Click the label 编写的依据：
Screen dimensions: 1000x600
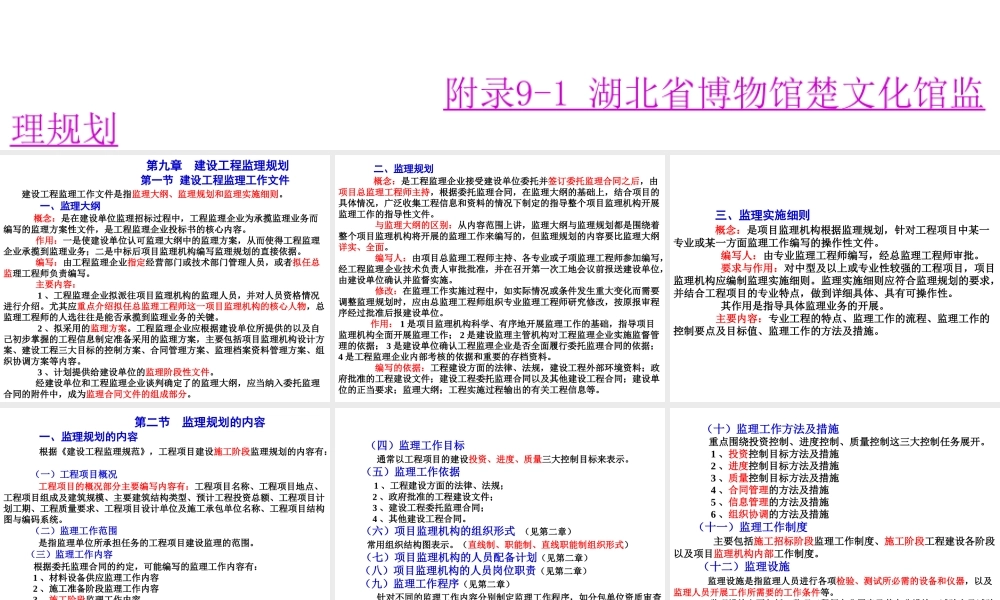click(400, 367)
